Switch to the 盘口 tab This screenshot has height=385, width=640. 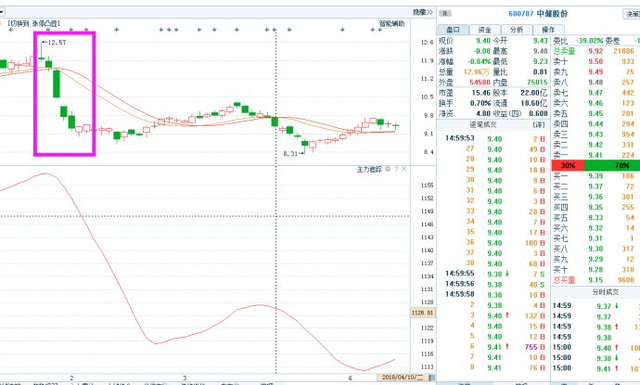(x=453, y=30)
